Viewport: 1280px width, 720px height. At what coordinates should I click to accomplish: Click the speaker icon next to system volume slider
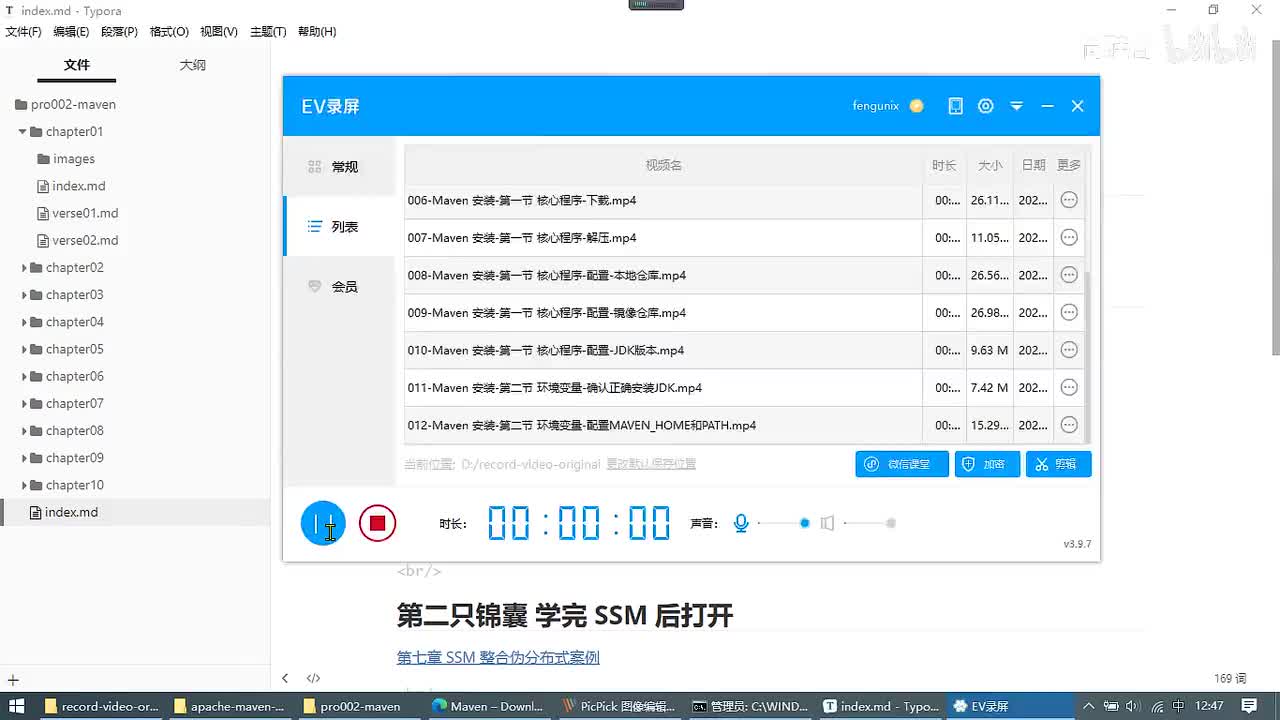[827, 523]
